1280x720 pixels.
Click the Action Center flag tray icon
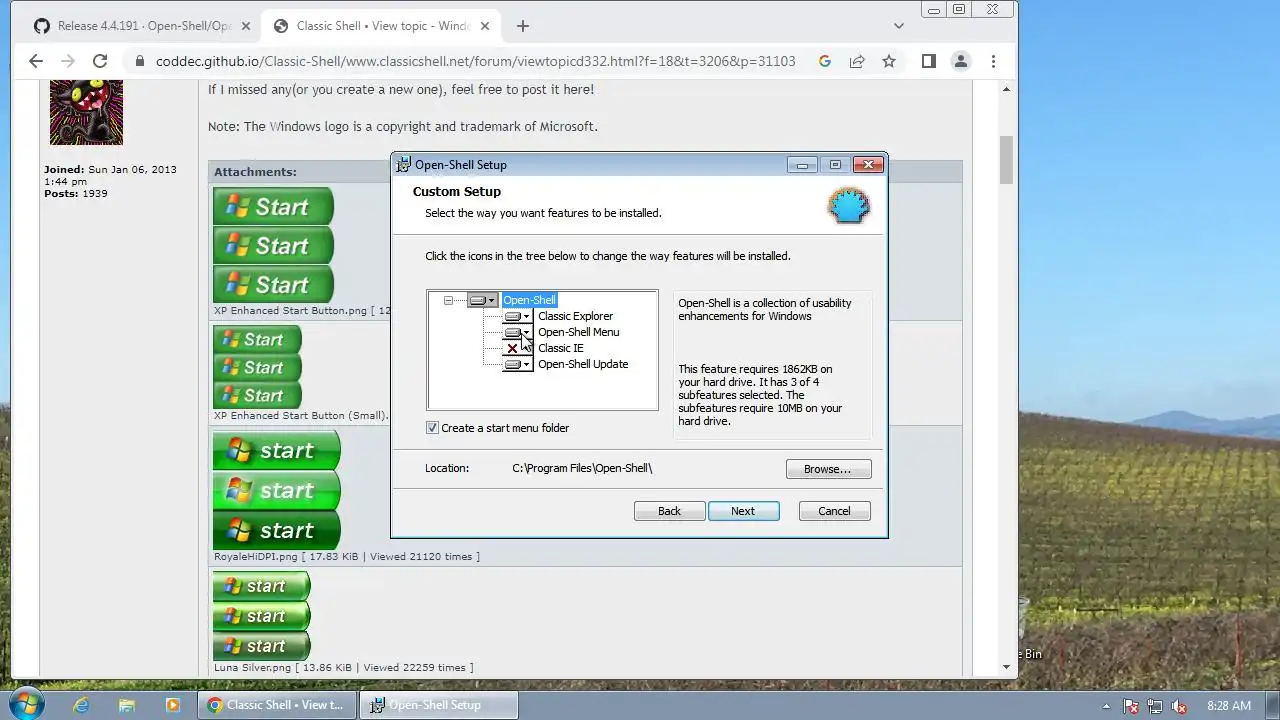1131,706
